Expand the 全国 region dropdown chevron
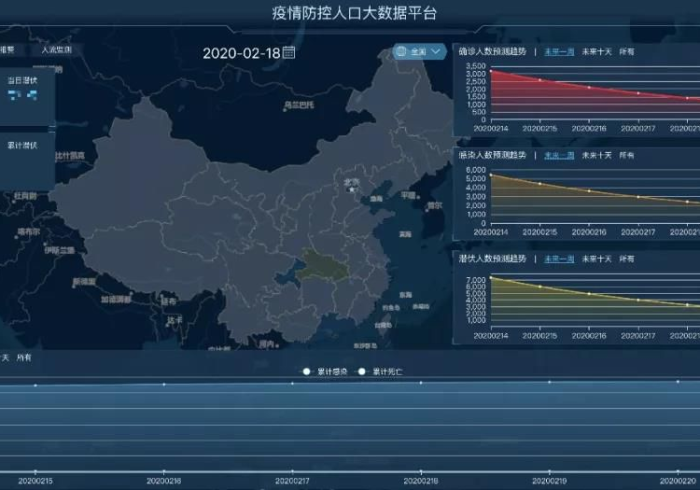700x490 pixels. click(x=436, y=52)
